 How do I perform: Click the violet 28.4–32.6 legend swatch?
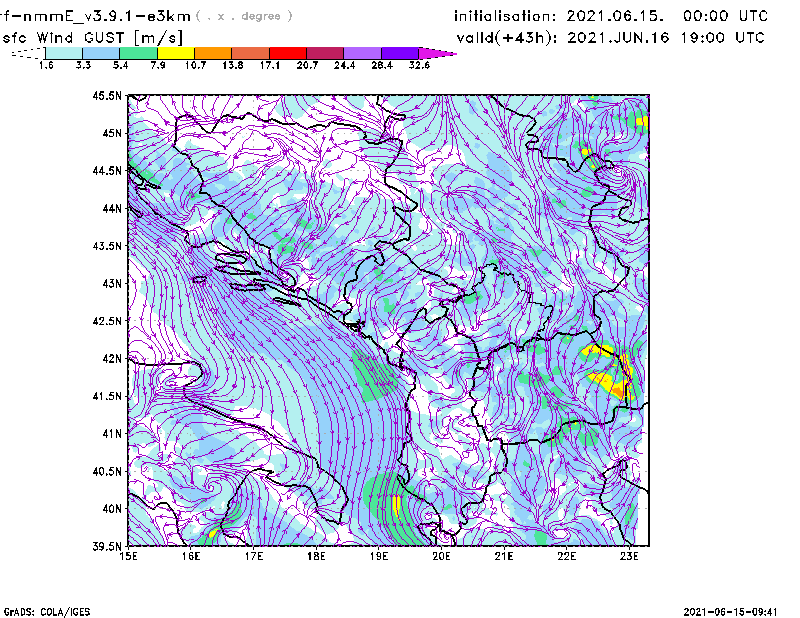[x=400, y=53]
